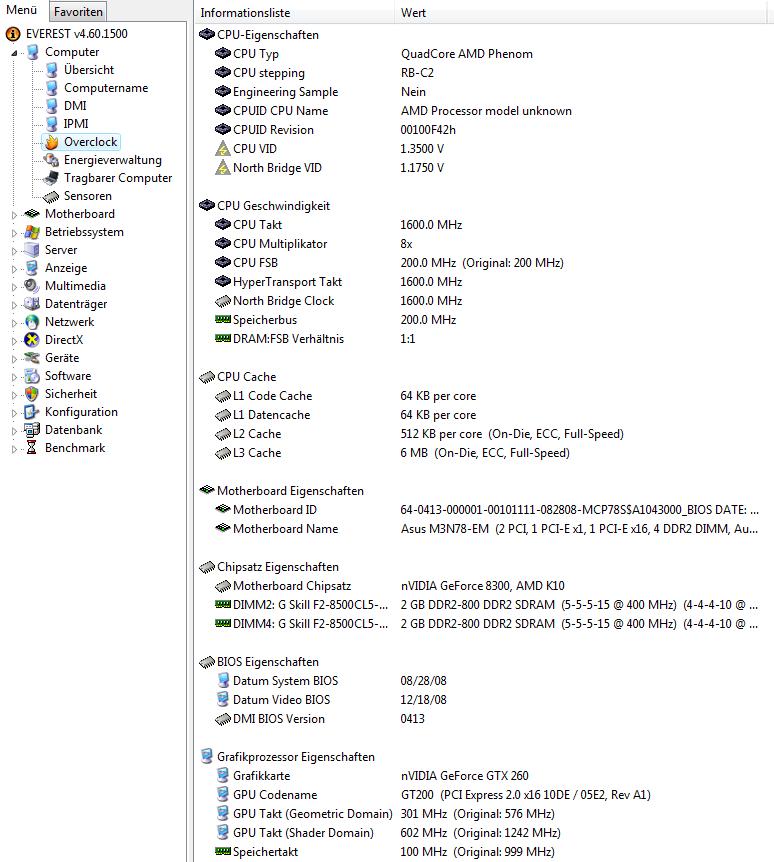774x862 pixels.
Task: Expand the Datenträger tree node
Action: 14,305
